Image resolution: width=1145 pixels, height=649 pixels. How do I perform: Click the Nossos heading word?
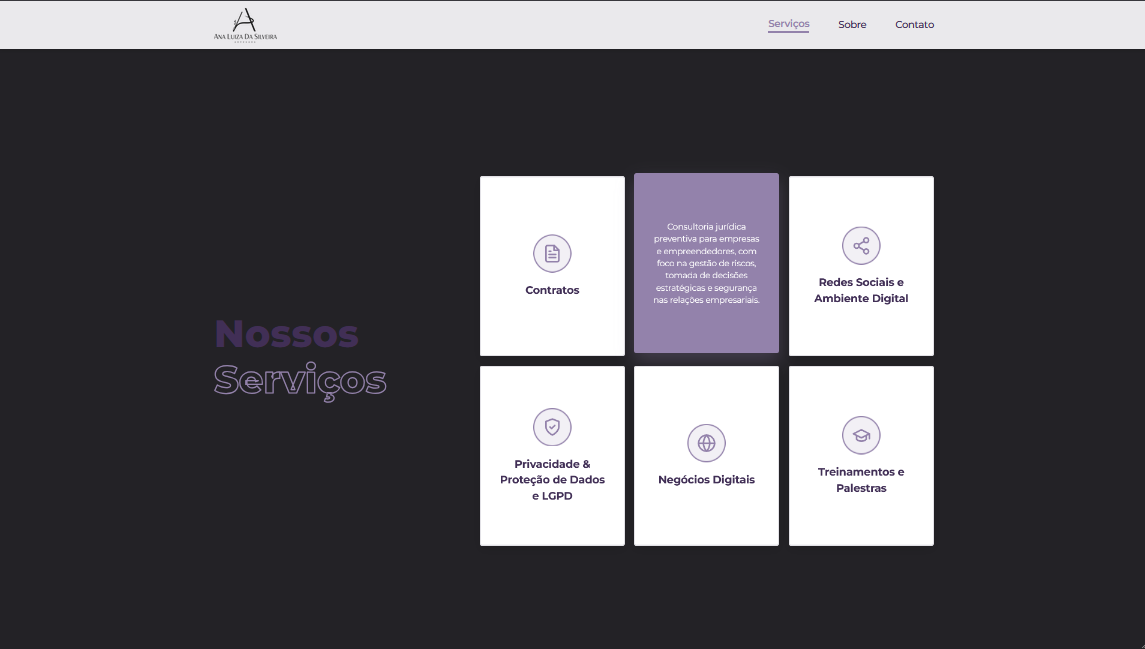coord(286,334)
